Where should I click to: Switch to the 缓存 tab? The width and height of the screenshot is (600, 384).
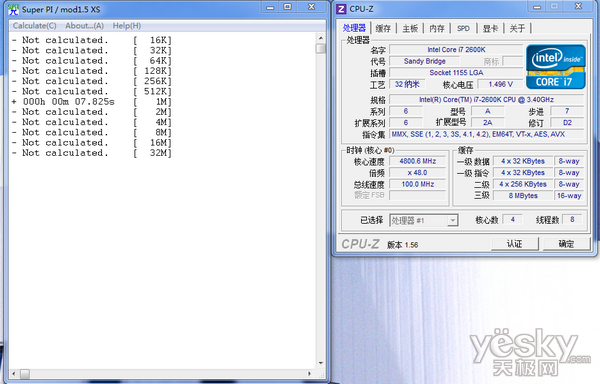383,28
